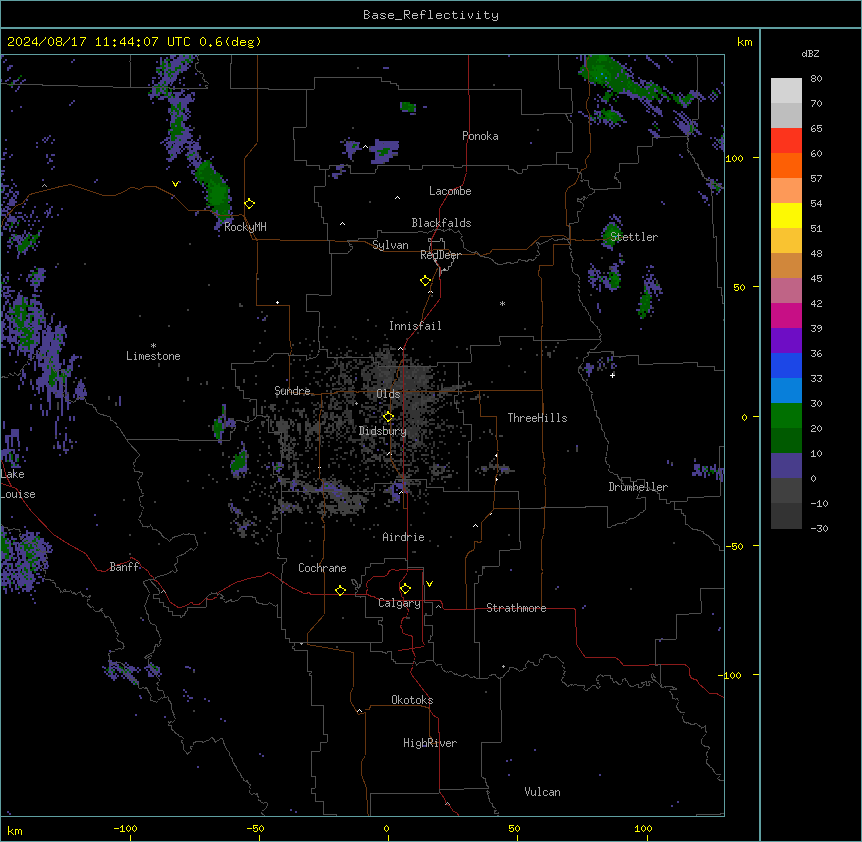Click the yellow marker south of RedDeer
Screen dimensions: 862x842
tap(426, 281)
